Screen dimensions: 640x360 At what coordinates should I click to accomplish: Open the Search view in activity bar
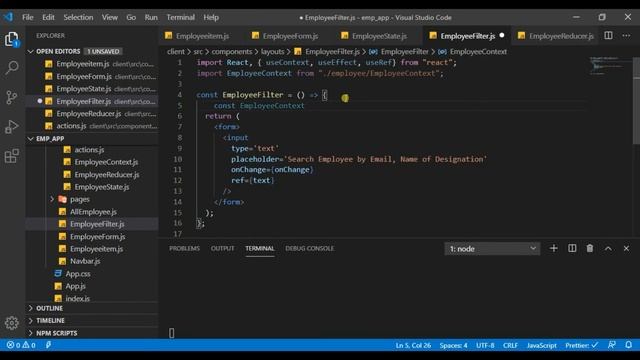pos(12,67)
